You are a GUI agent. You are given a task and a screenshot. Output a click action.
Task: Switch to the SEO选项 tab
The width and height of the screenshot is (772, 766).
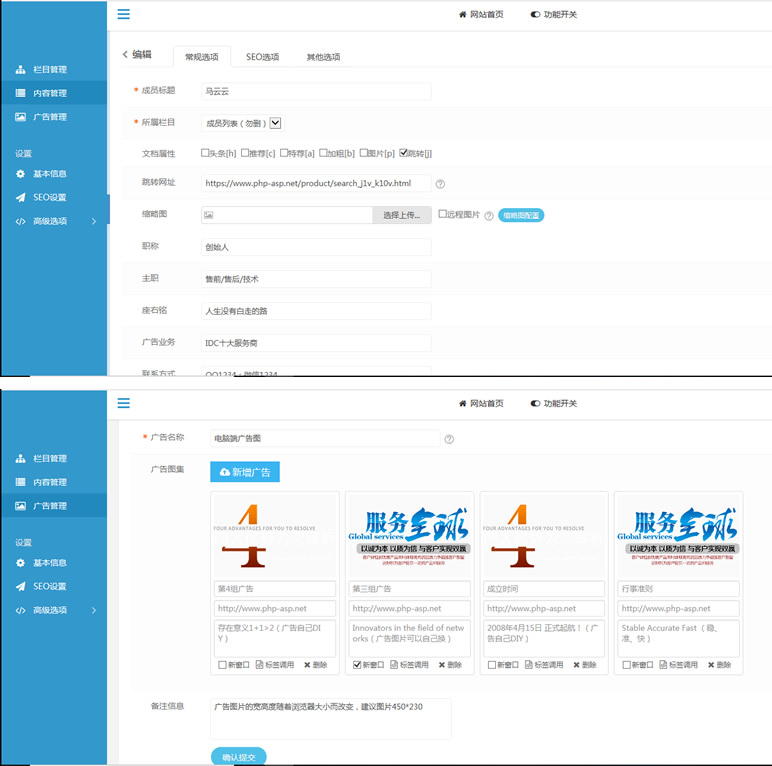[263, 57]
